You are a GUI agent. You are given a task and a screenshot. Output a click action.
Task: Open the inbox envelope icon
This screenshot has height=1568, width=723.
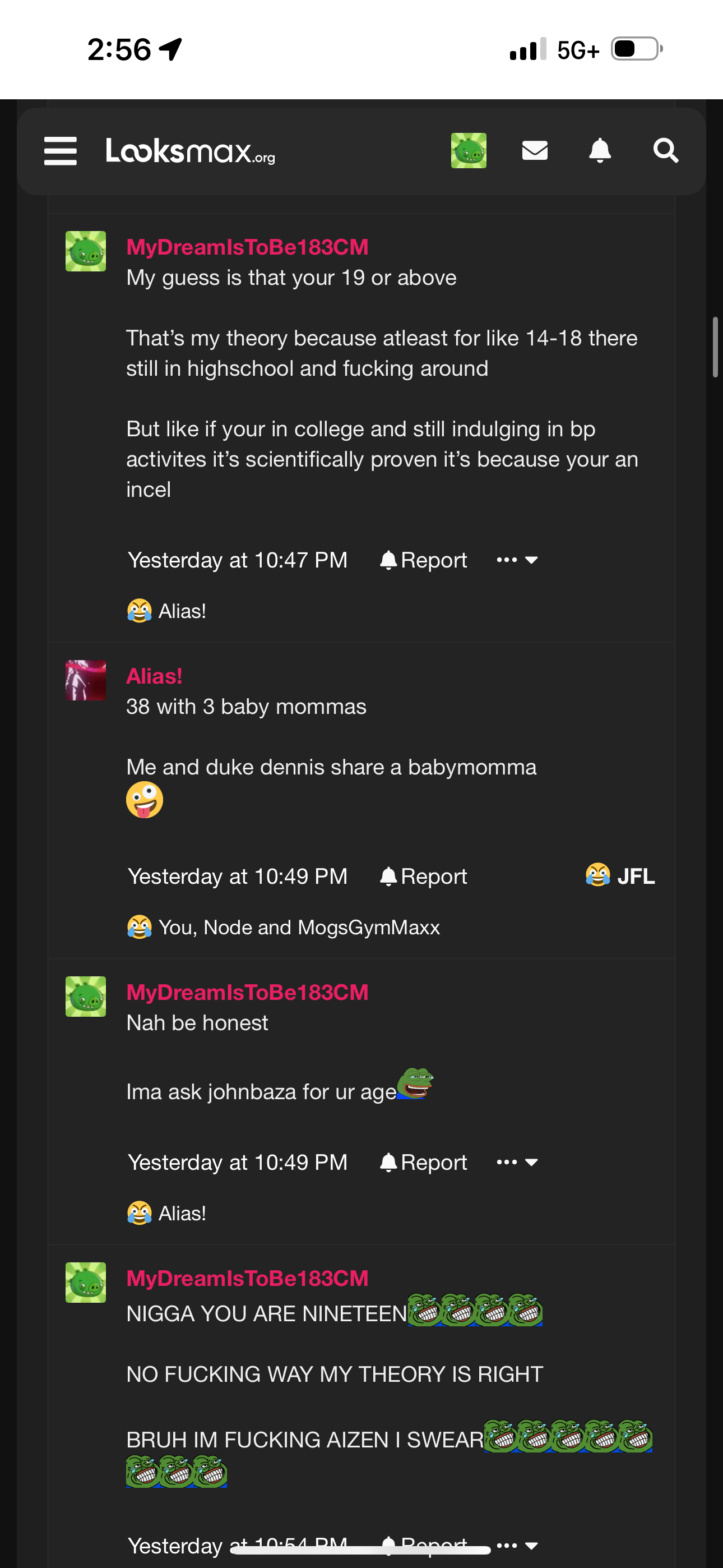(x=534, y=150)
